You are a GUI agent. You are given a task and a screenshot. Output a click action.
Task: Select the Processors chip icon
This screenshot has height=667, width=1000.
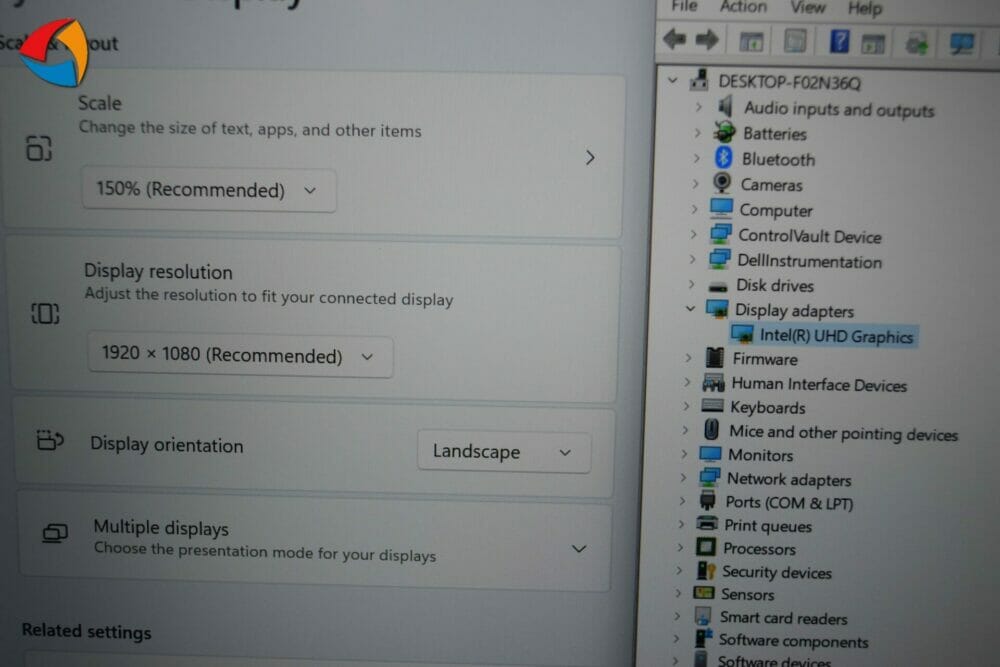706,547
